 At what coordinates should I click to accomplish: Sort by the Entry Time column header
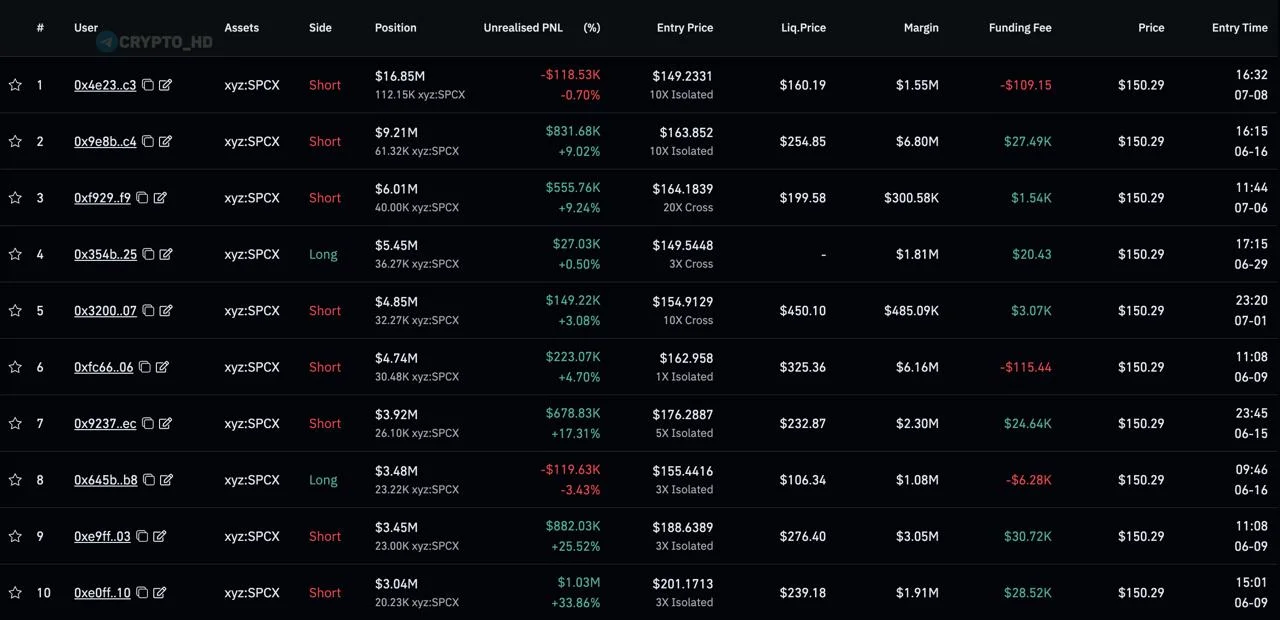1240,28
